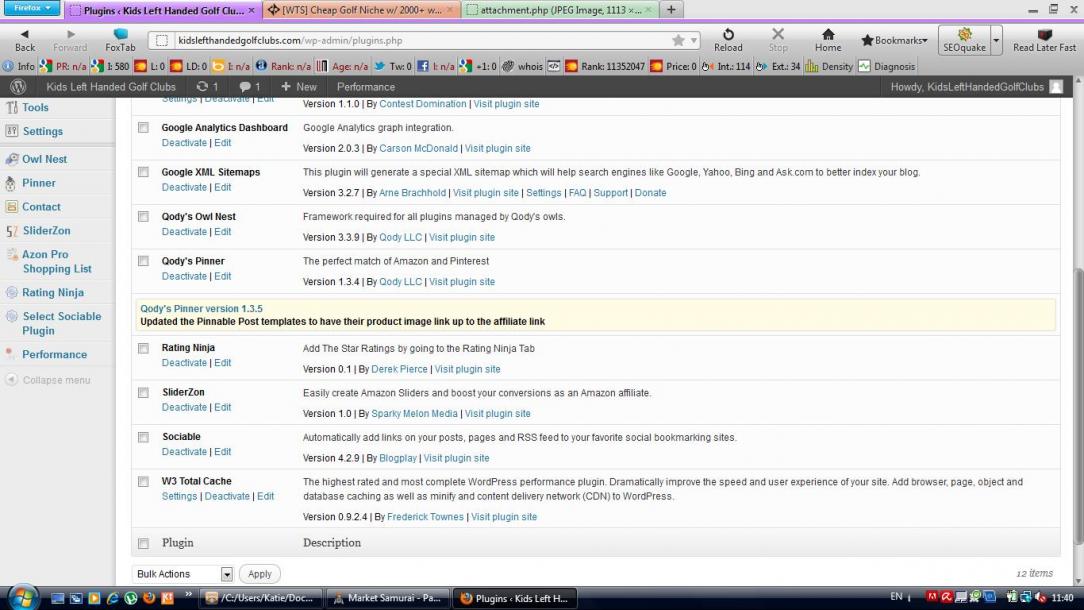Open the Settings sidebar menu

click(42, 131)
